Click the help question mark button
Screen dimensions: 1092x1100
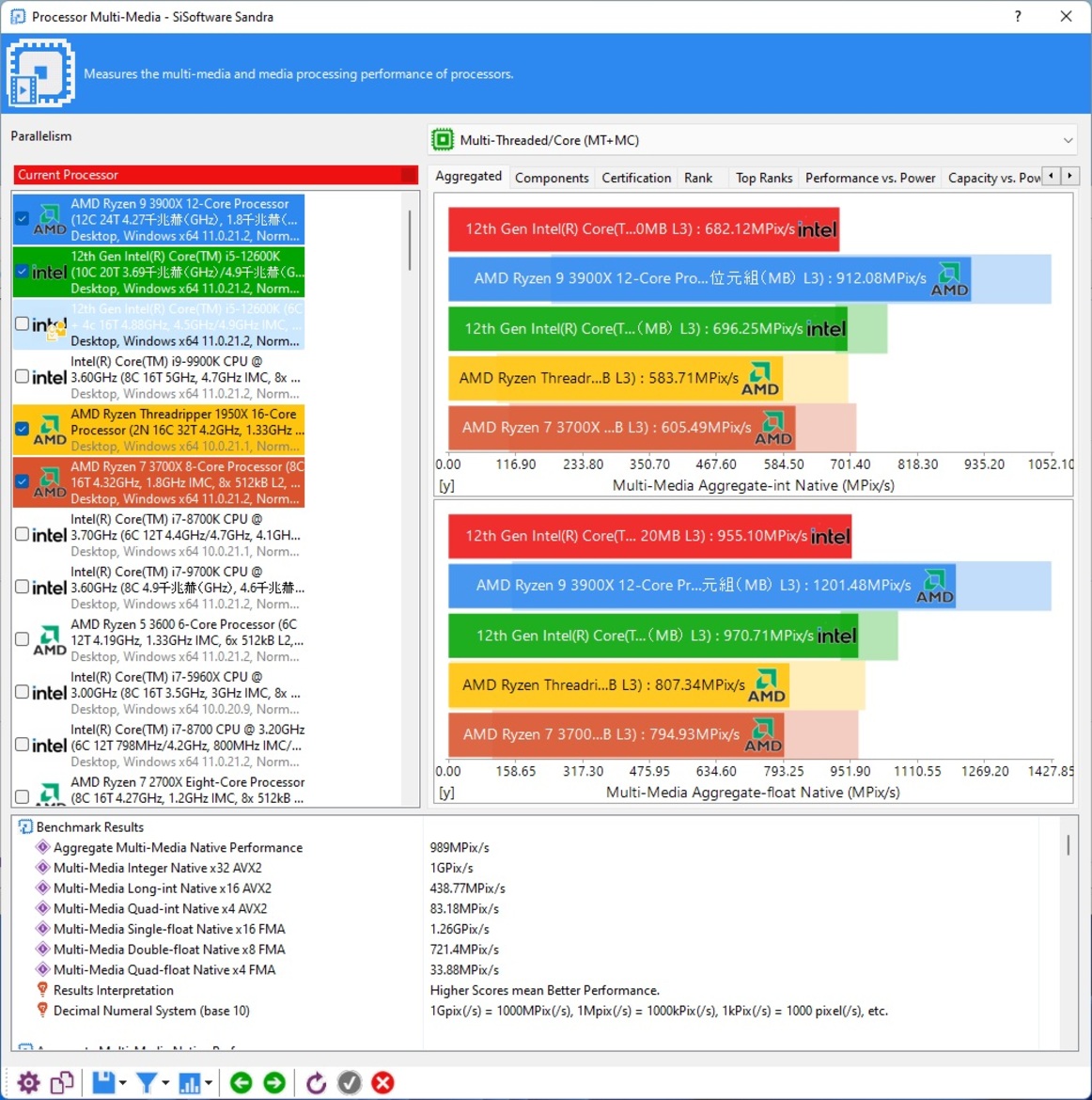(1018, 16)
